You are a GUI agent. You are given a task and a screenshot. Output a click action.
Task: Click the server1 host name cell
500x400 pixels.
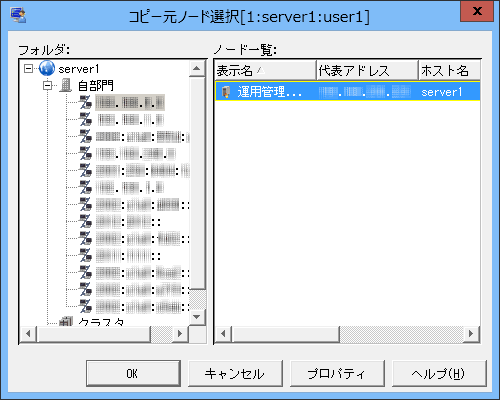point(442,92)
